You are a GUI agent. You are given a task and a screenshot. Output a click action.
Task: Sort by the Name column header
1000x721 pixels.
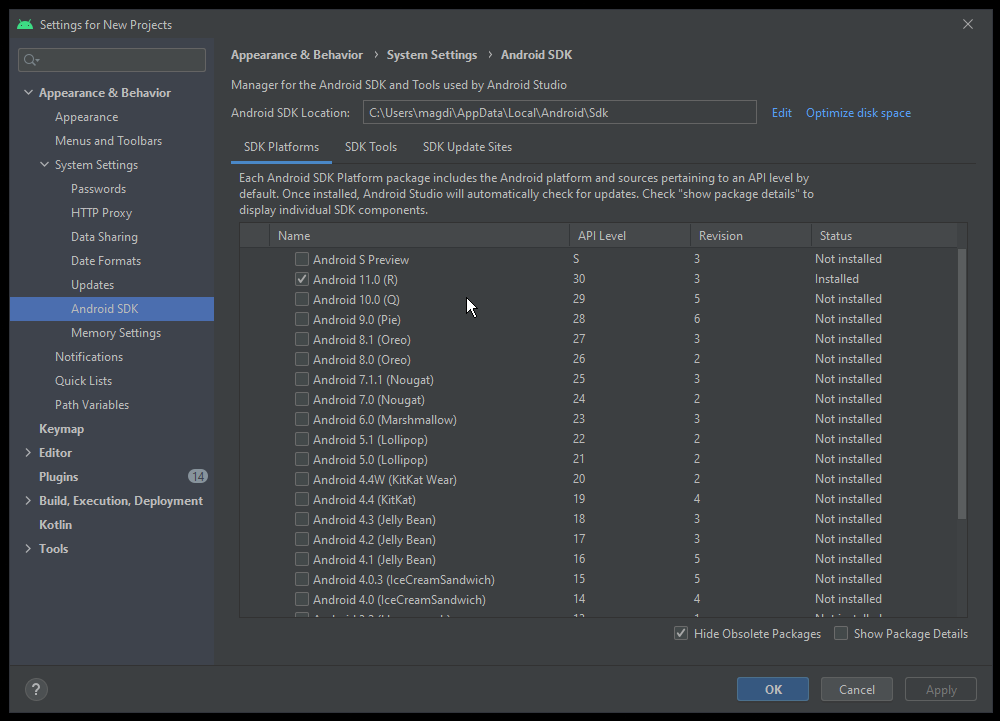pos(420,235)
